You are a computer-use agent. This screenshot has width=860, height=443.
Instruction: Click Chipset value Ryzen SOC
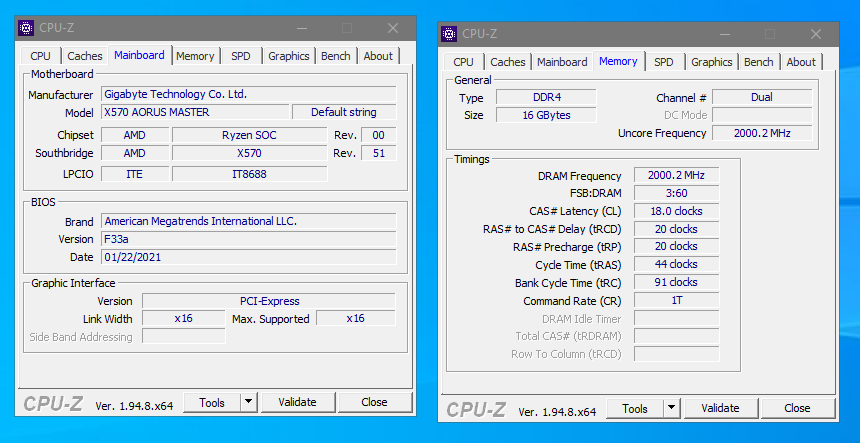pos(250,135)
